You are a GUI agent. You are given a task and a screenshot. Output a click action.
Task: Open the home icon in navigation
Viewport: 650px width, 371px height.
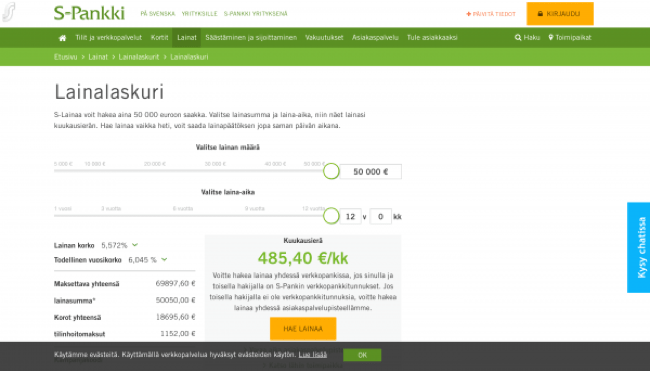[x=62, y=38]
